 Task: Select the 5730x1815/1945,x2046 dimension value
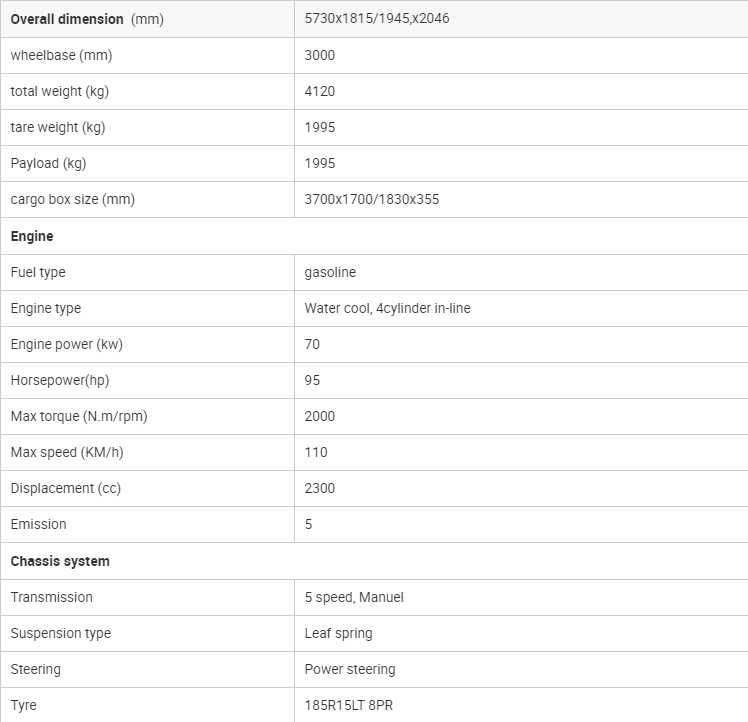tap(377, 19)
